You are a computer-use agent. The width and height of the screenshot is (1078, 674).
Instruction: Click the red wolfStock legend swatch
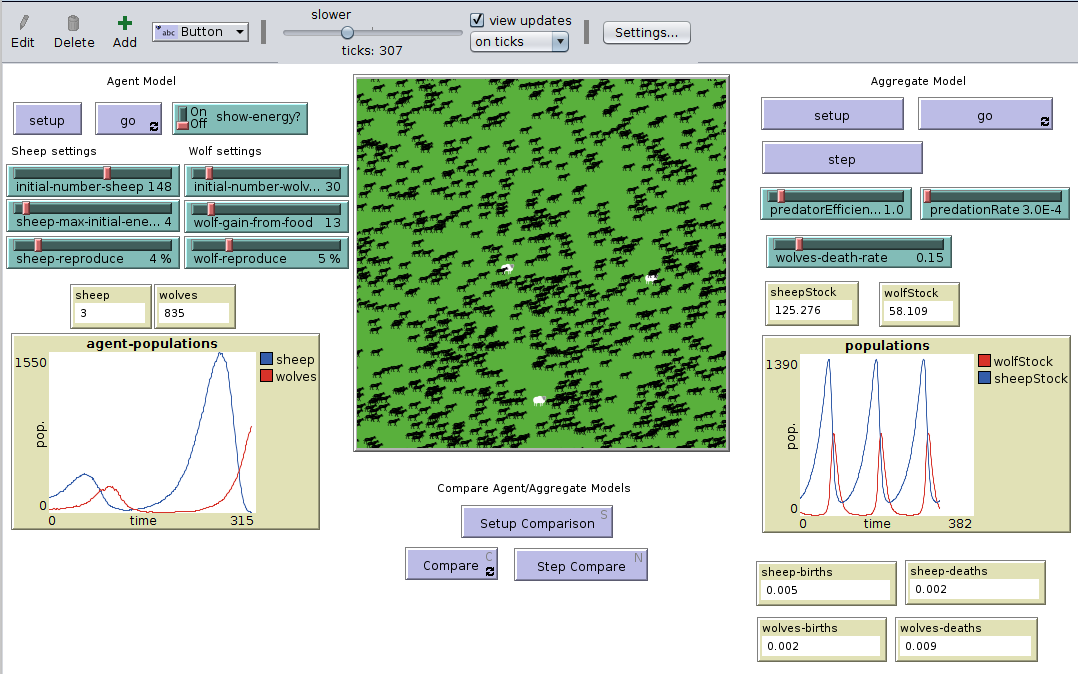click(x=985, y=361)
